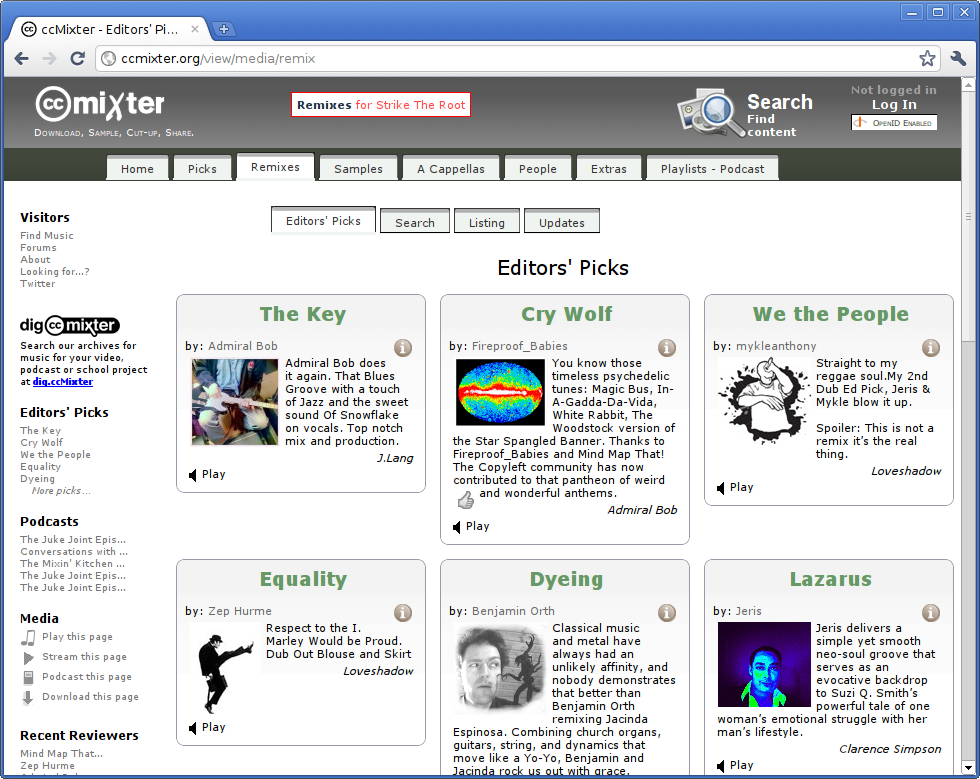The image size is (980, 779).
Task: Open Remixes for Strike The Root banner
Action: [381, 105]
